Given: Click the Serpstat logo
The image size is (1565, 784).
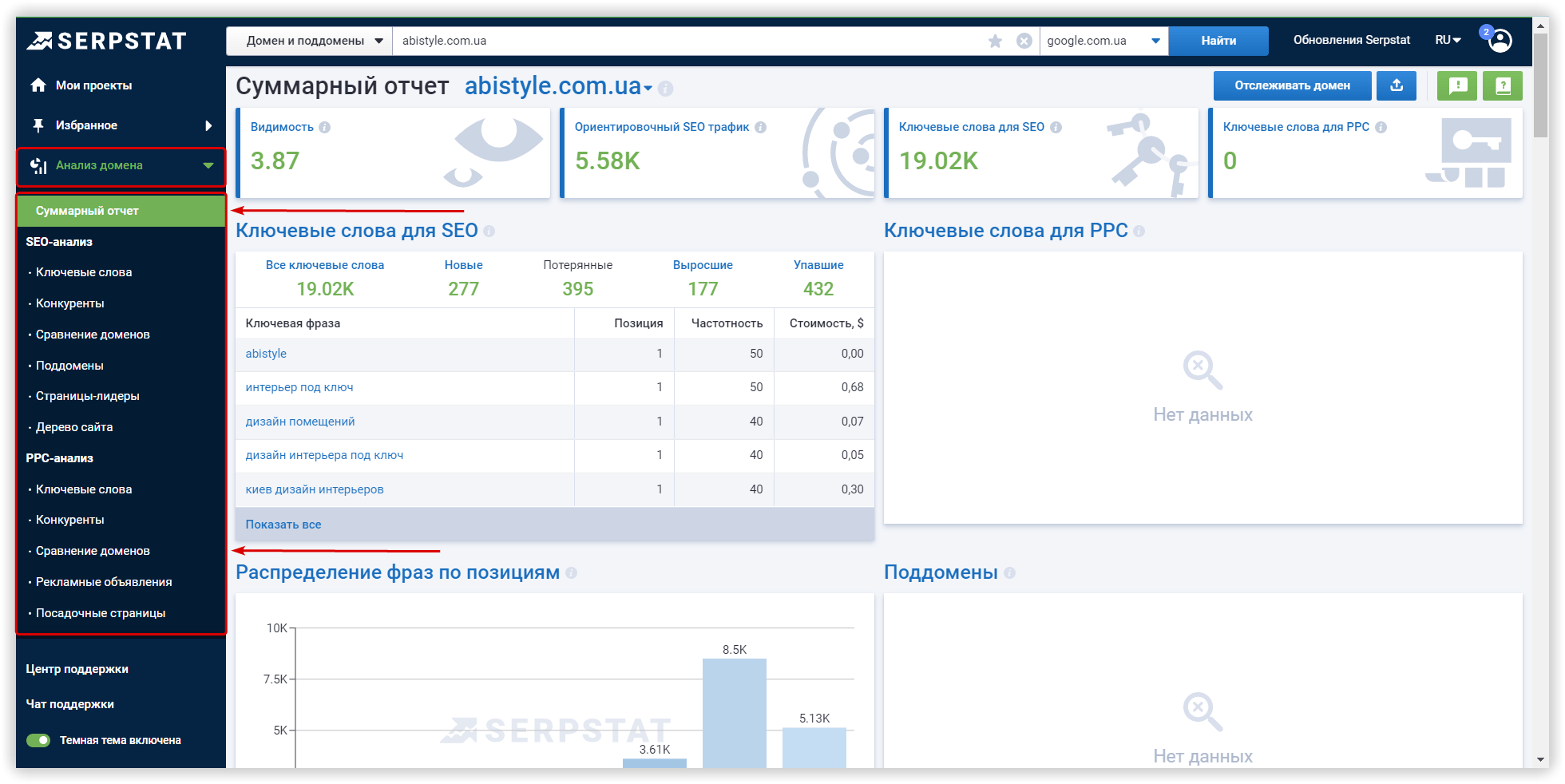Looking at the screenshot, I should point(107,41).
